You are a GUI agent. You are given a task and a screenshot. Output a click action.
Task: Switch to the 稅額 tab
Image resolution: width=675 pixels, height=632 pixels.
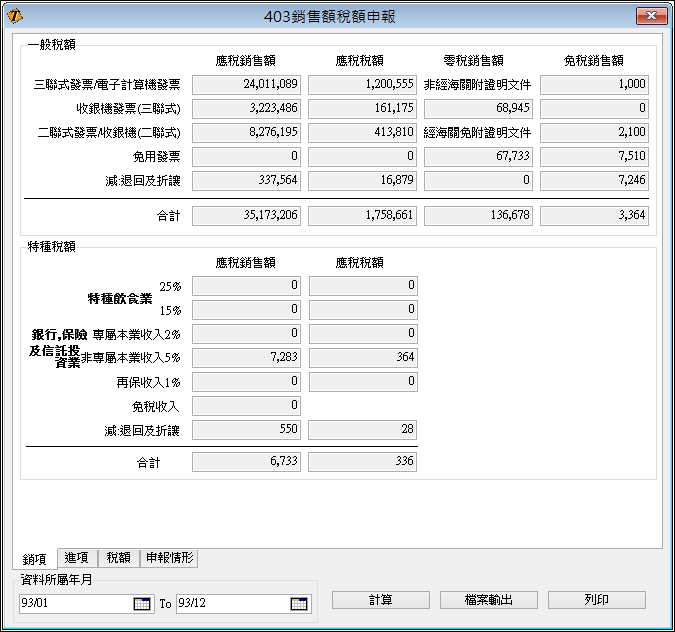(x=118, y=558)
